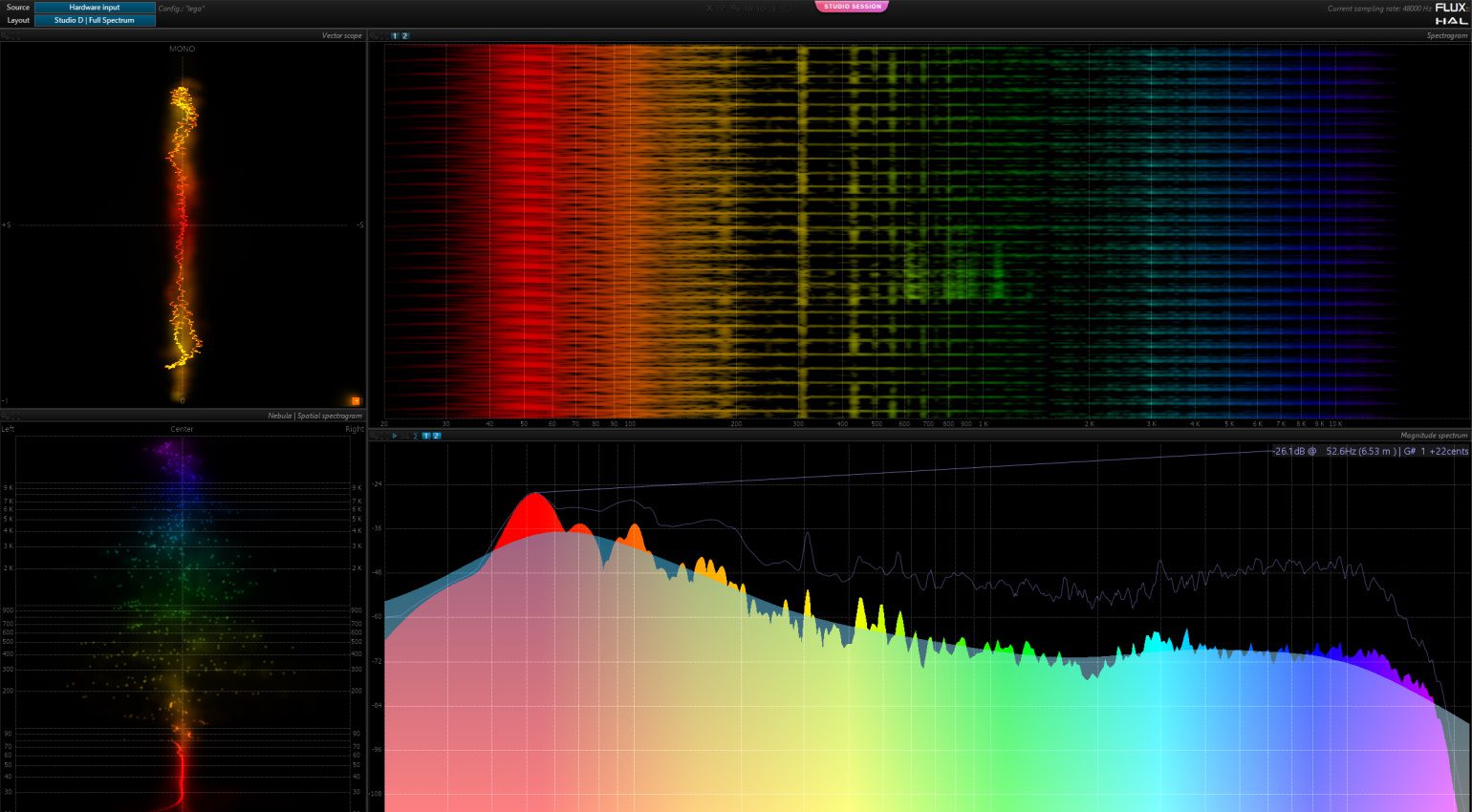Open the Magnitude spectrum panel settings icon
Screen dimensions: 1472x812
click(375, 436)
